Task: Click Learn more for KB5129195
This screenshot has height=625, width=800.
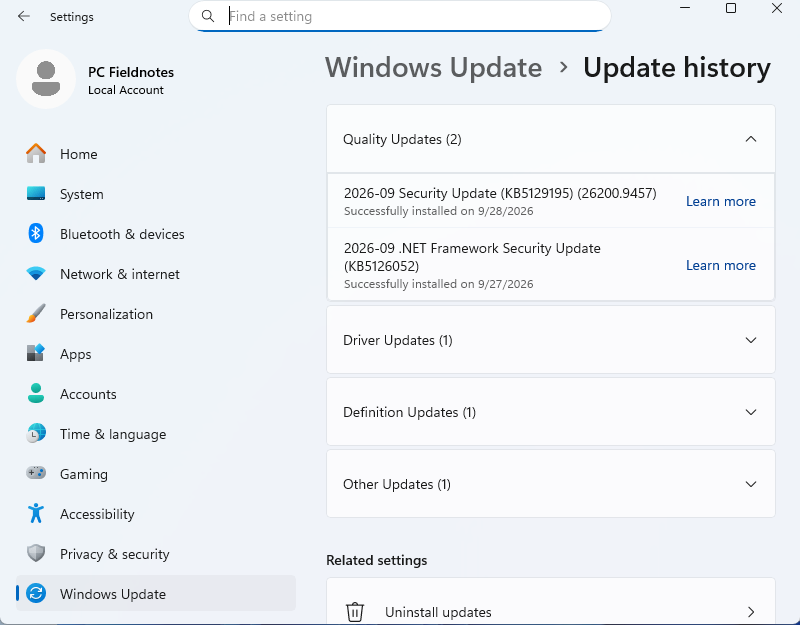Action: point(720,201)
